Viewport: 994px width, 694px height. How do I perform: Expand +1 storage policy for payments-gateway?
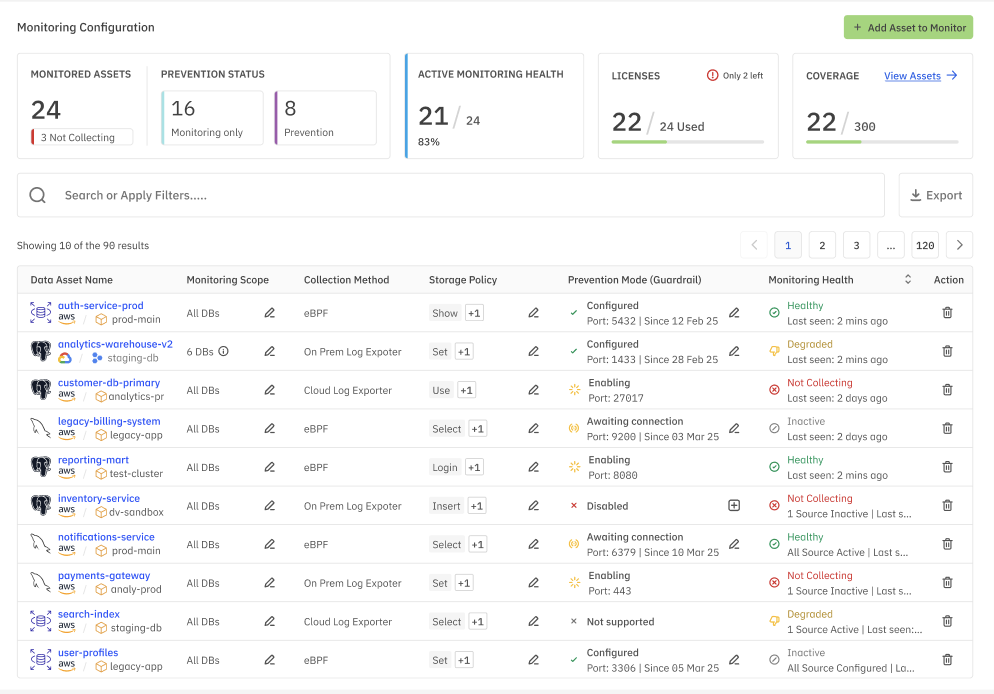[464, 583]
